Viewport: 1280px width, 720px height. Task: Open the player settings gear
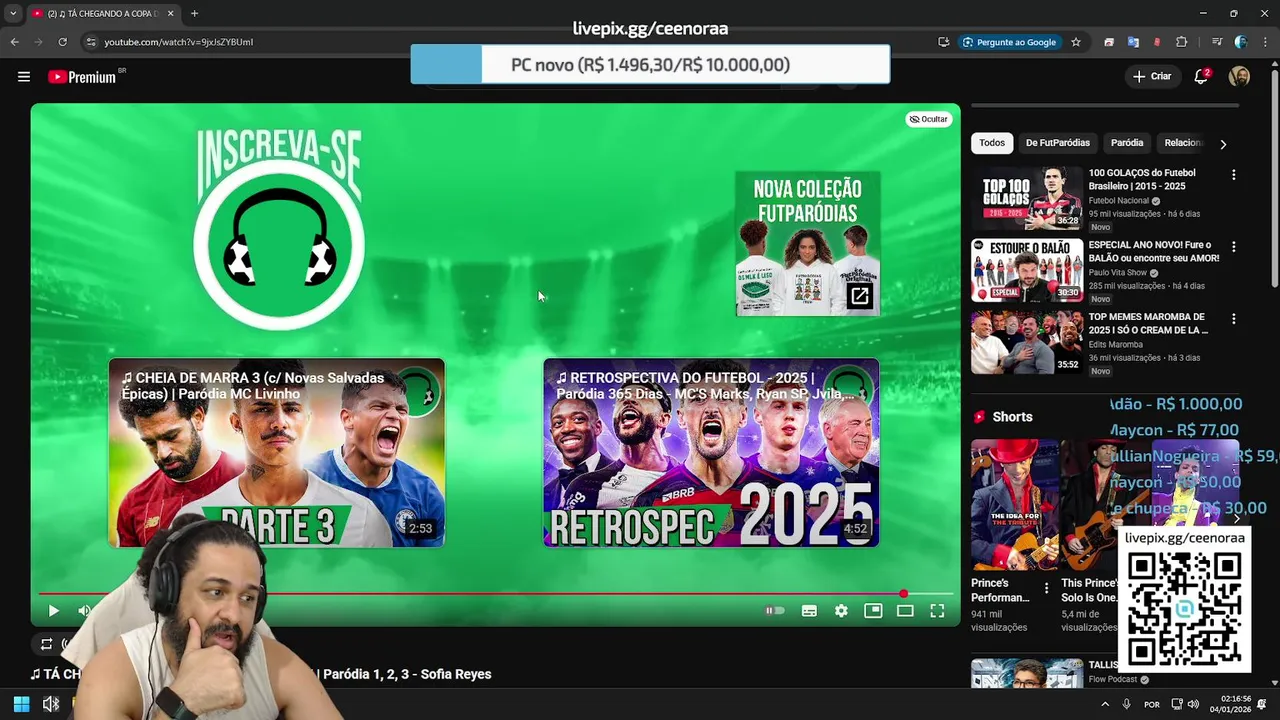(841, 611)
